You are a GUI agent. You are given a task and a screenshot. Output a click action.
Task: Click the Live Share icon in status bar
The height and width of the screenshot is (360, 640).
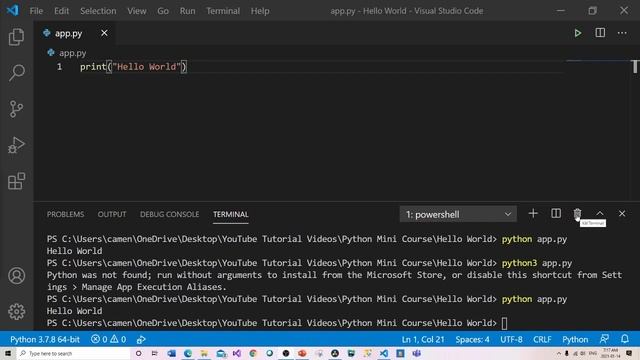[141, 340]
